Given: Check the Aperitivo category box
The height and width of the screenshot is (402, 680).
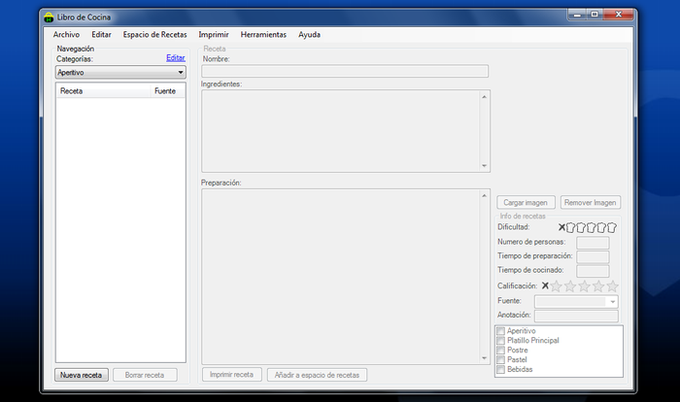Looking at the screenshot, I should 500,331.
